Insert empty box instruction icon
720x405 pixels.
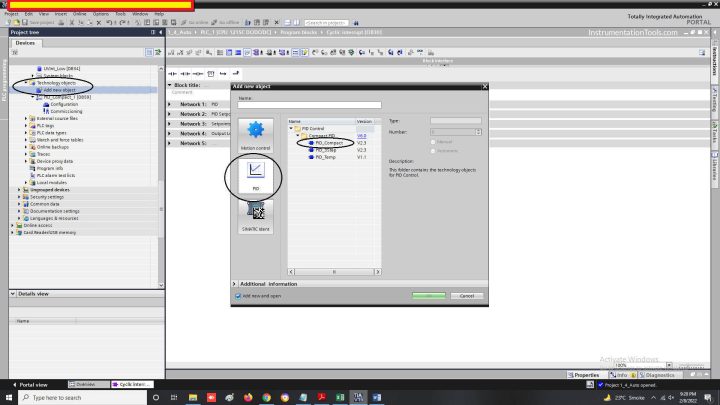pos(211,73)
